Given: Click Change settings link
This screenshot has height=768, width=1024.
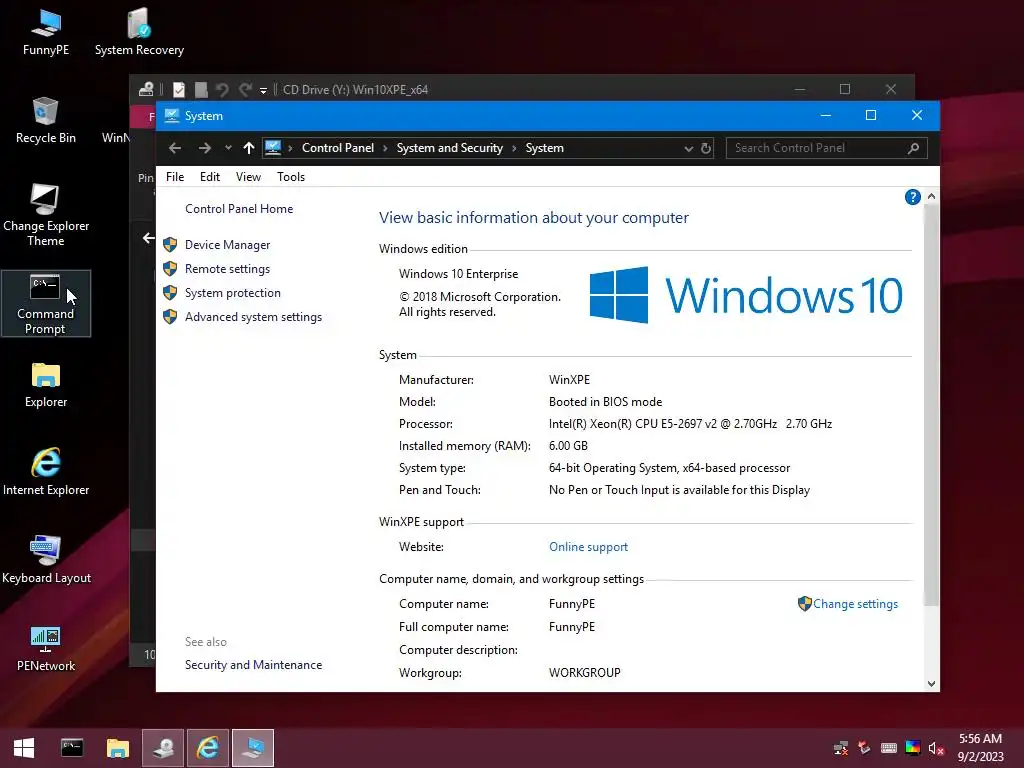Looking at the screenshot, I should (x=855, y=604).
